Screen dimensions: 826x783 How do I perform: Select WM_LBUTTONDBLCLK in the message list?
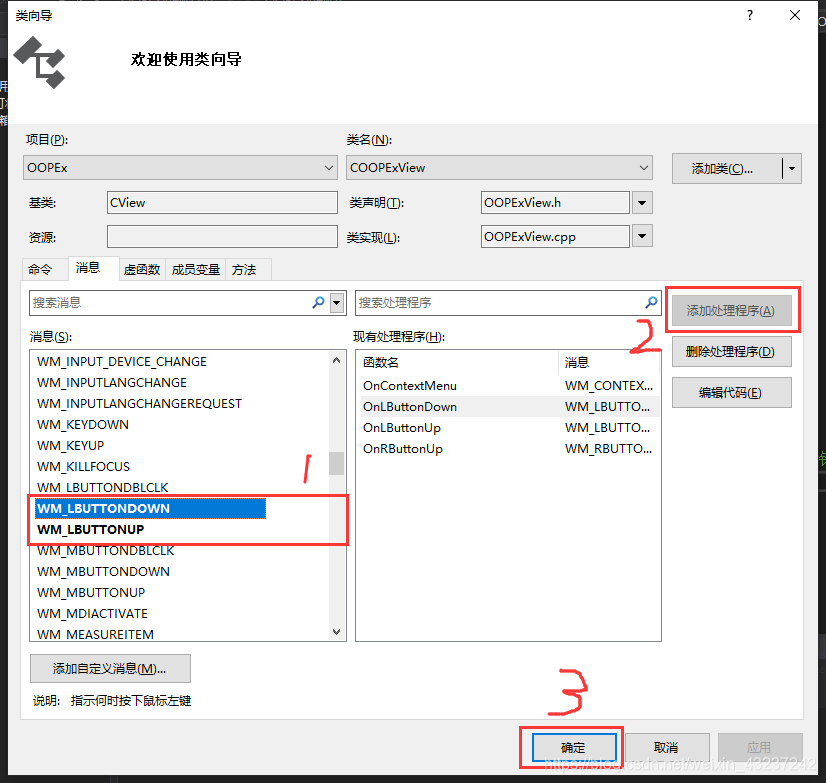103,487
